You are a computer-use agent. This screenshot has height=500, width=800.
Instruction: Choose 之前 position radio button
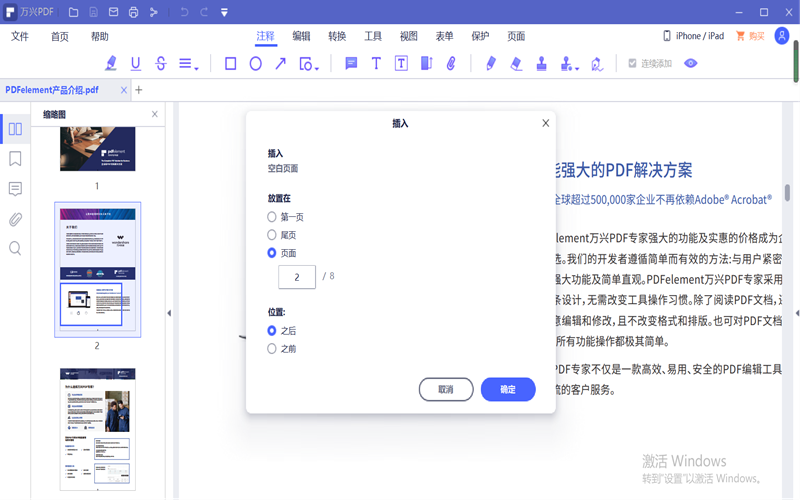point(272,349)
